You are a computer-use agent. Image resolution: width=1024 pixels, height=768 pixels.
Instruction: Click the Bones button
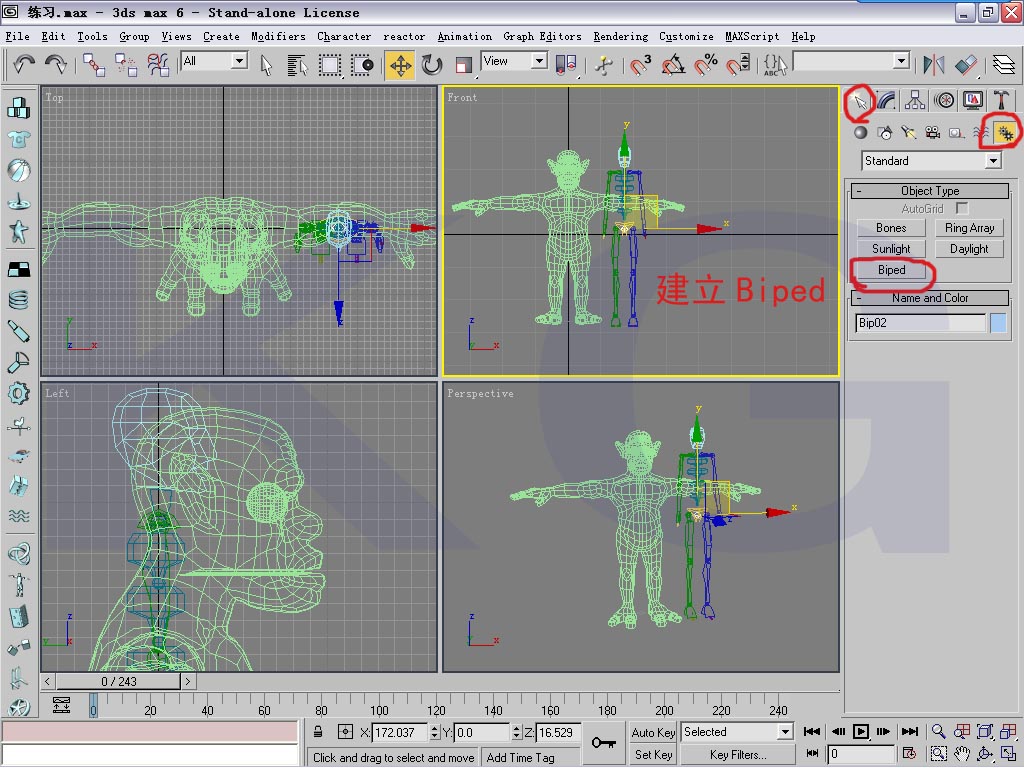tap(891, 228)
